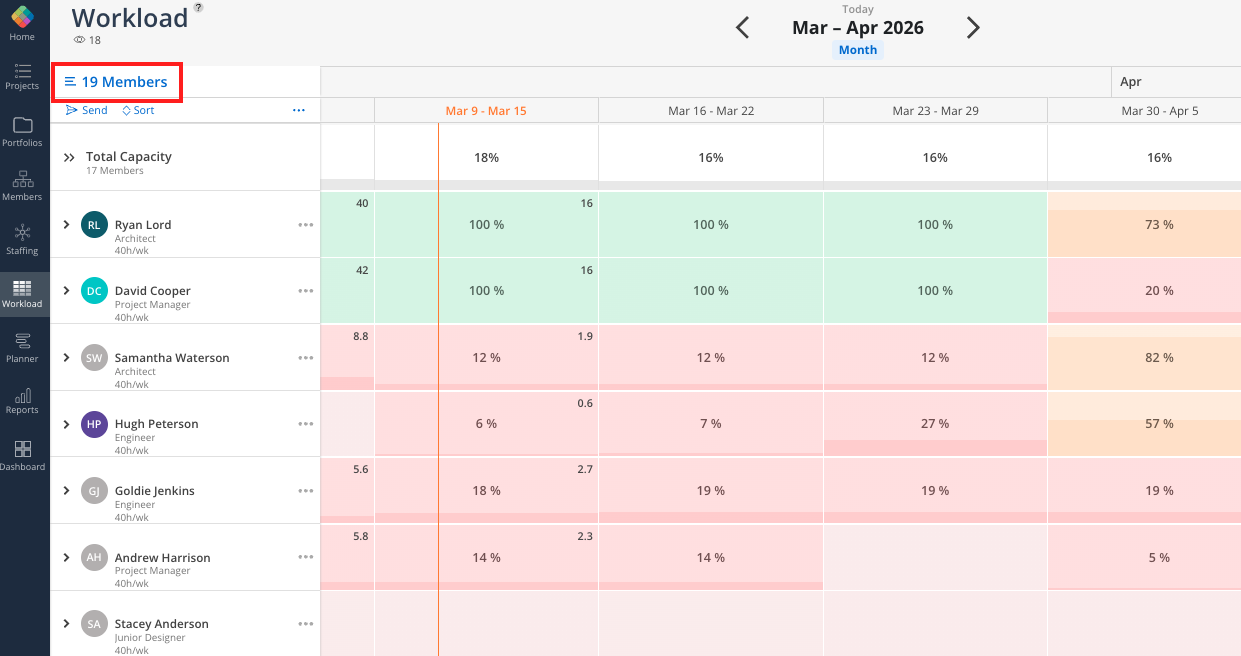Go to the previous month period

[743, 28]
